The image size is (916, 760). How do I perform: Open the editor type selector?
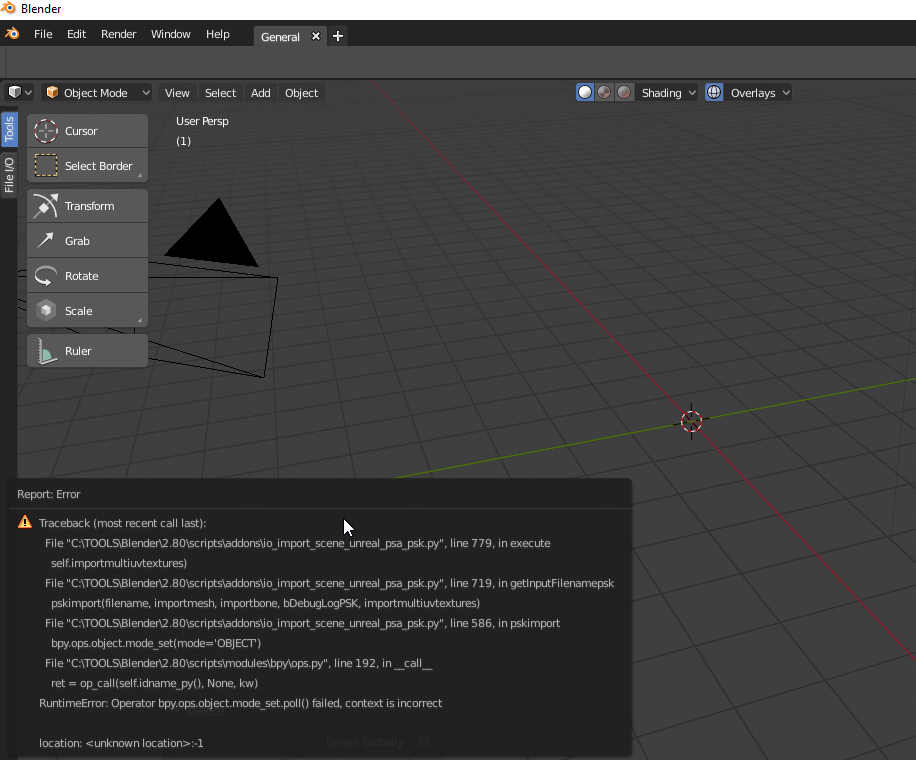click(18, 92)
